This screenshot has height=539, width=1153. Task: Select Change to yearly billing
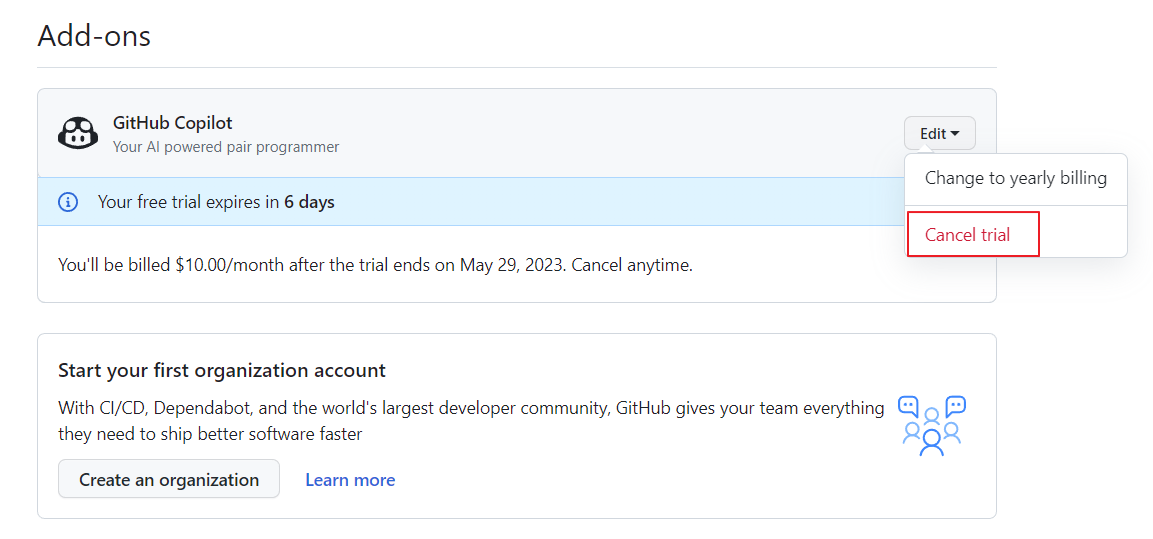point(1015,178)
